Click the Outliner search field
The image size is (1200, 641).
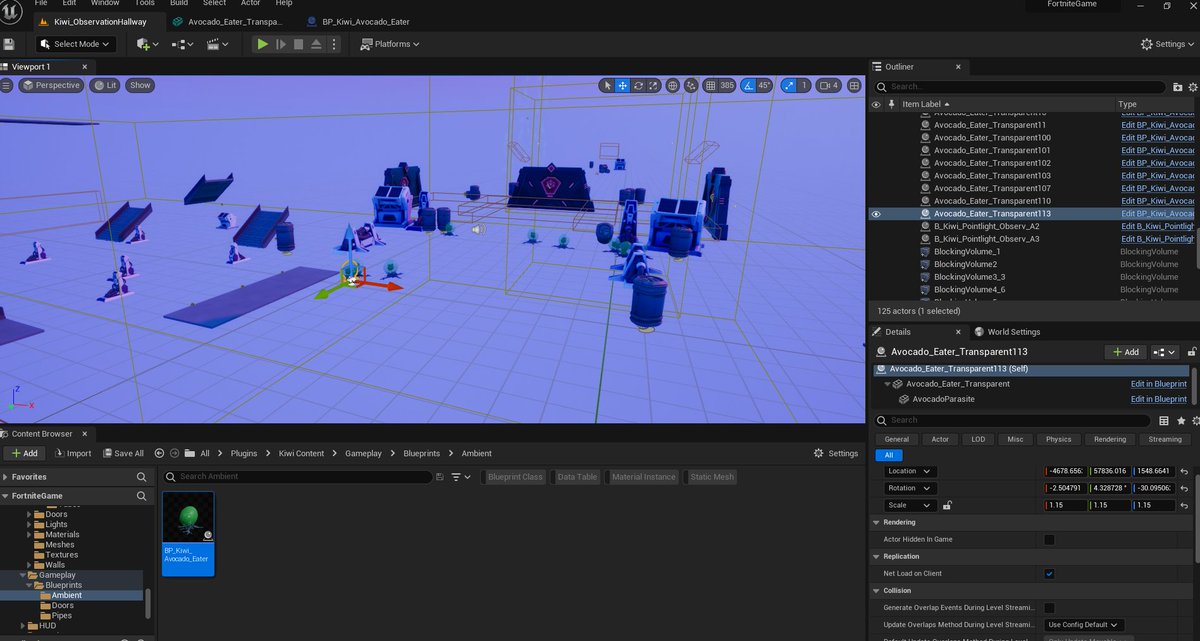(1020, 87)
